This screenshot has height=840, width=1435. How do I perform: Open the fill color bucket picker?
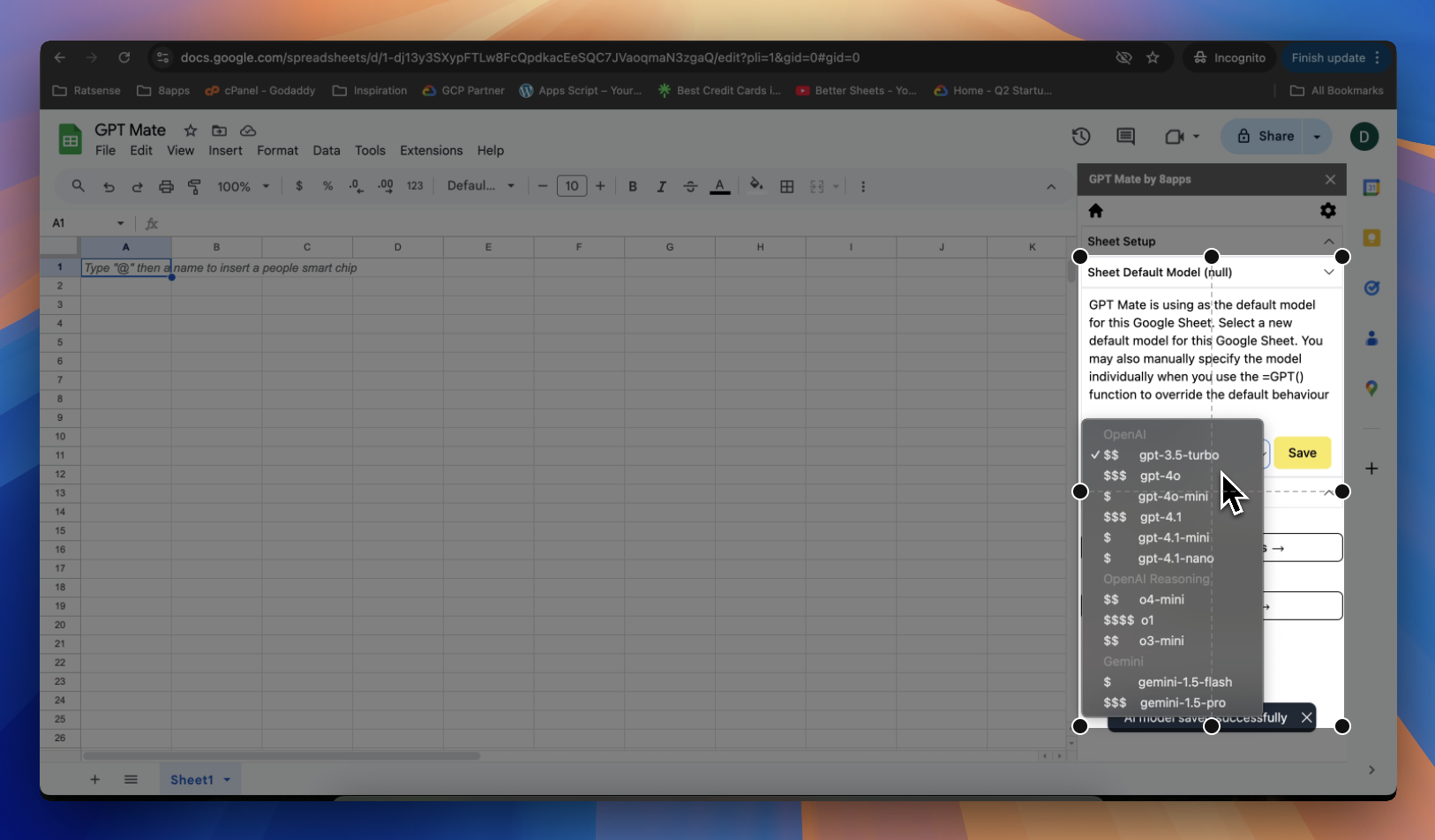(x=756, y=185)
